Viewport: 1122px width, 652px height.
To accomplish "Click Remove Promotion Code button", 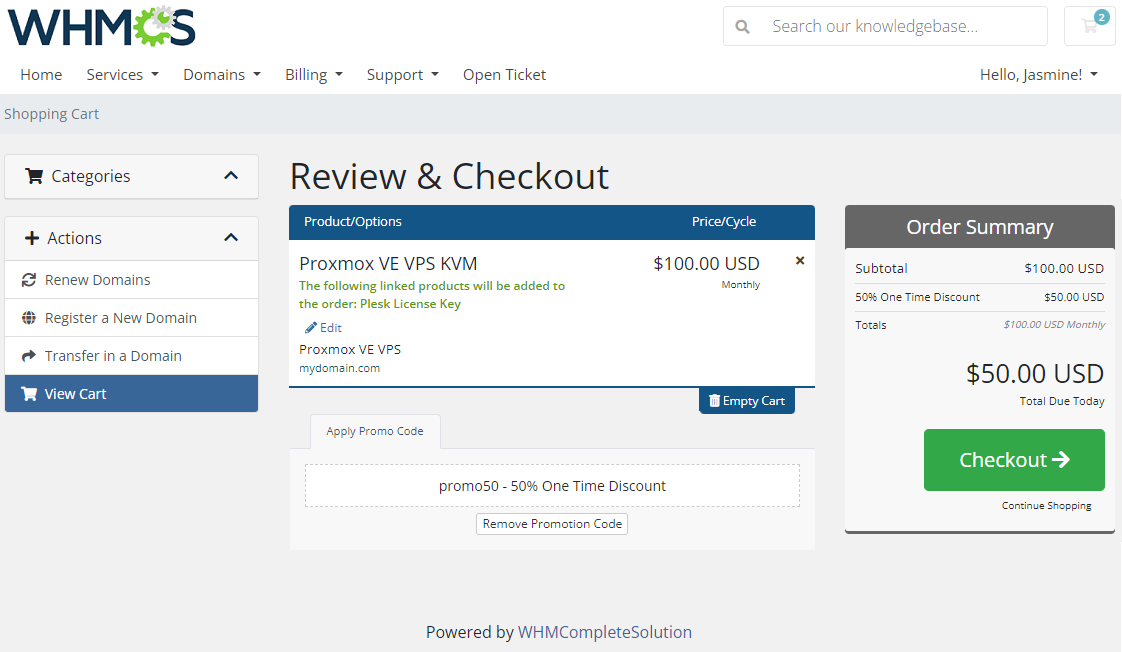I will click(x=552, y=524).
